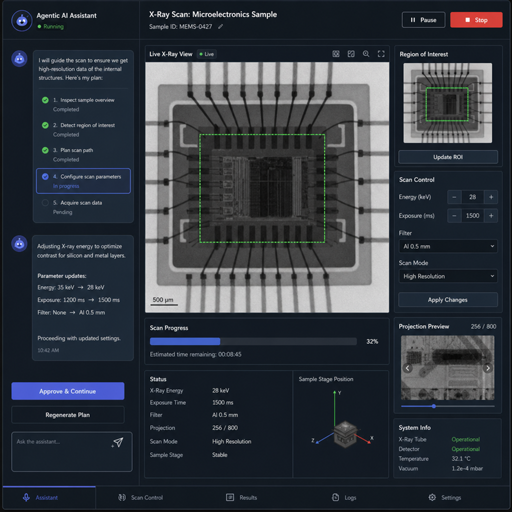Image resolution: width=512 pixels, height=512 pixels.
Task: Click the Projection Preview image
Action: (448, 368)
